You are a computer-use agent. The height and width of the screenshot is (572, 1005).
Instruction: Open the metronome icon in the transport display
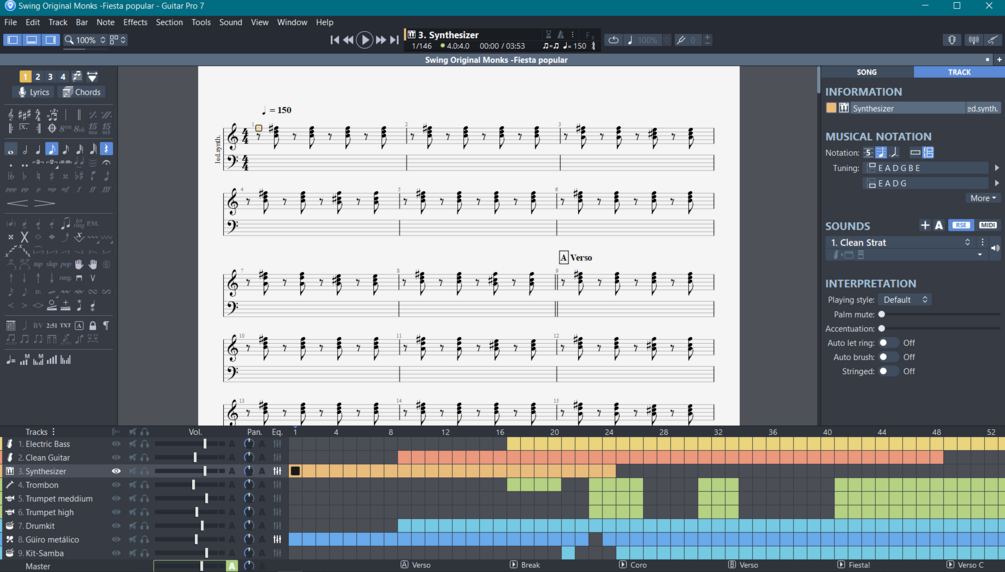point(560,34)
